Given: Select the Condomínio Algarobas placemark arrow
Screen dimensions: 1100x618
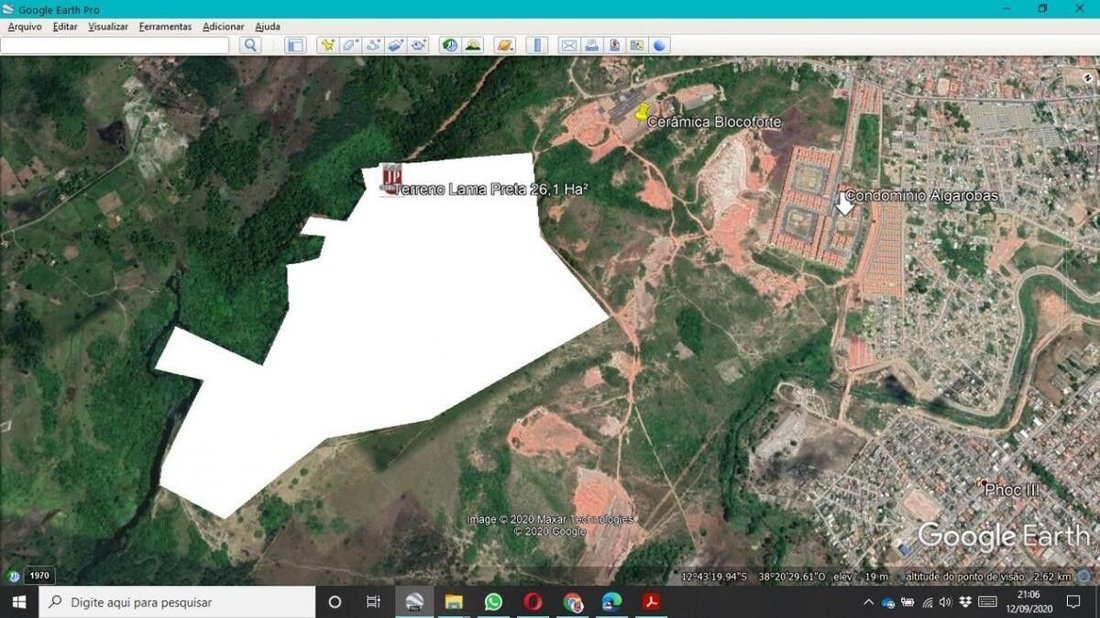Looking at the screenshot, I should click(844, 203).
